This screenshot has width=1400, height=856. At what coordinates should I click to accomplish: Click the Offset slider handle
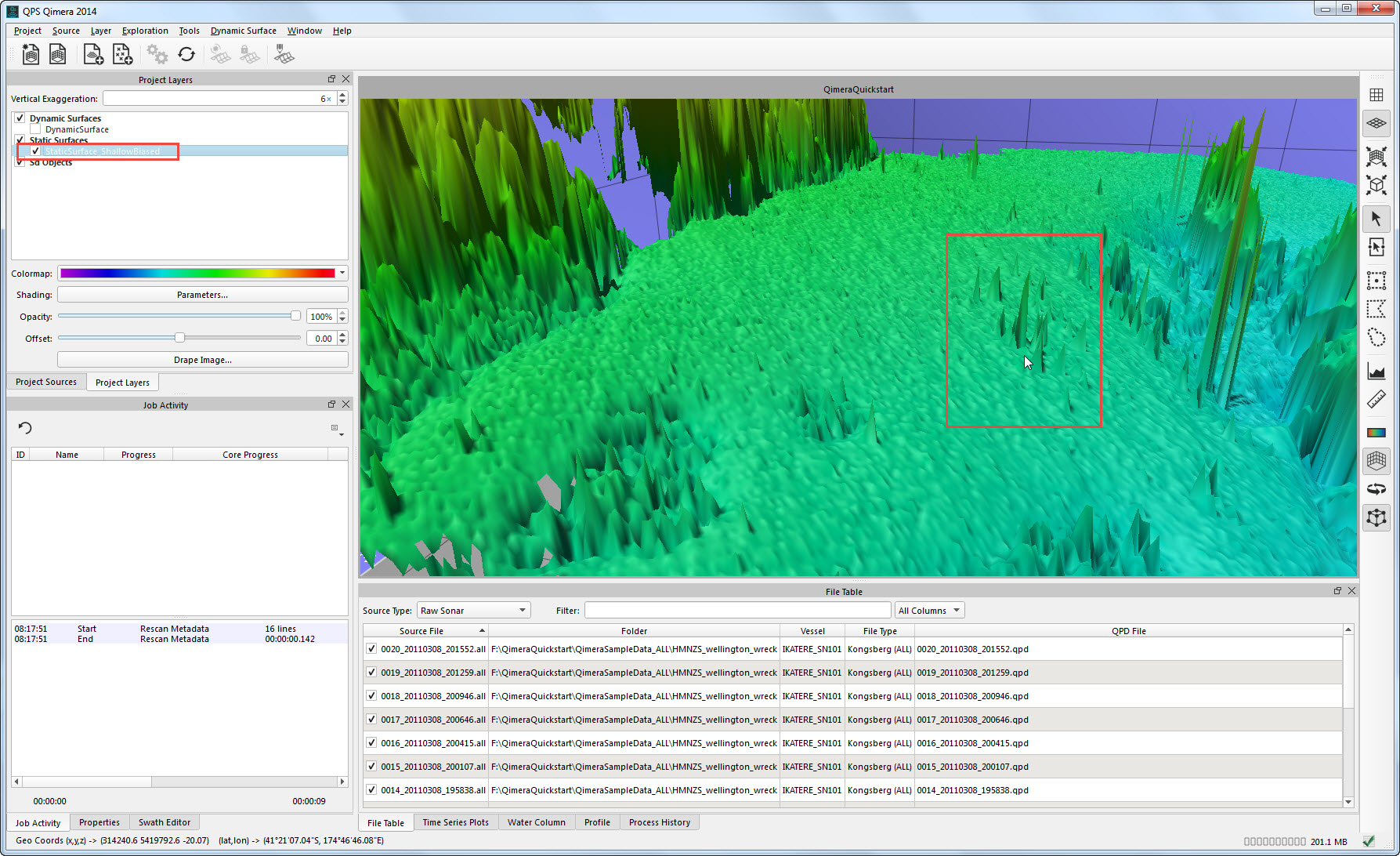[179, 338]
